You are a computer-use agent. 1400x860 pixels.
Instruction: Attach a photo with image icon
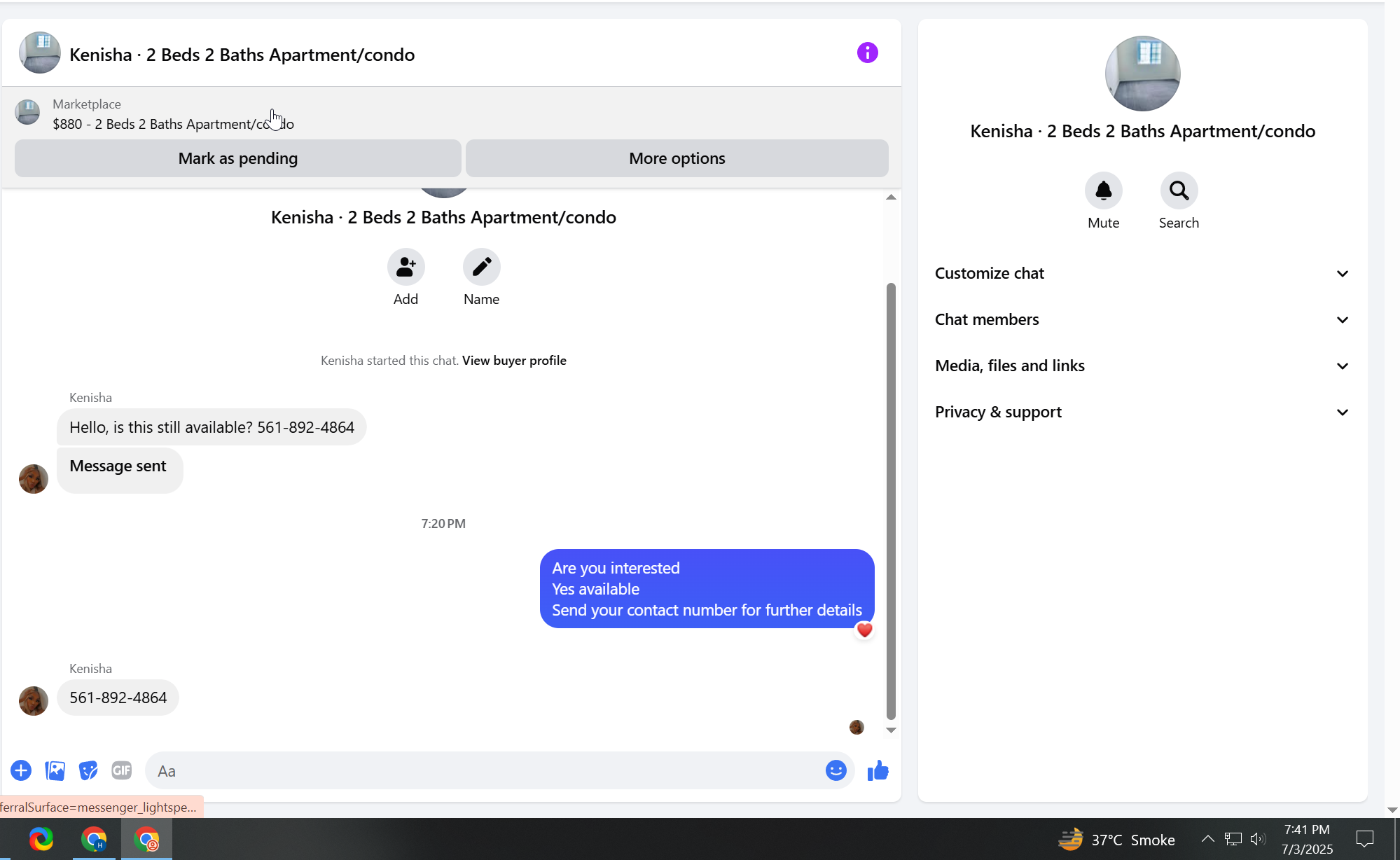pyautogui.click(x=55, y=770)
